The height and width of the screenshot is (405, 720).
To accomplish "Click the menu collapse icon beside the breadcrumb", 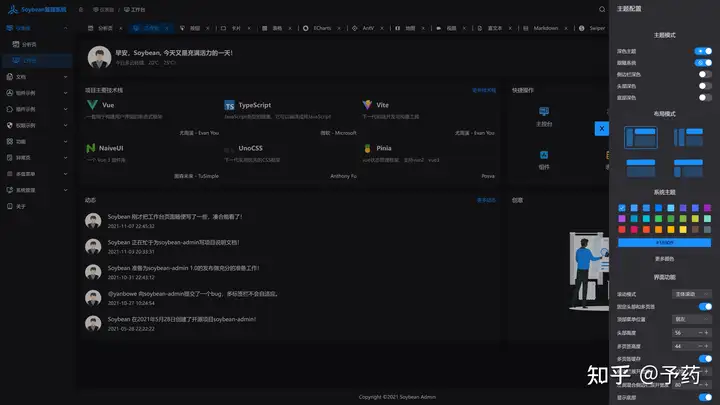I will pyautogui.click(x=81, y=10).
